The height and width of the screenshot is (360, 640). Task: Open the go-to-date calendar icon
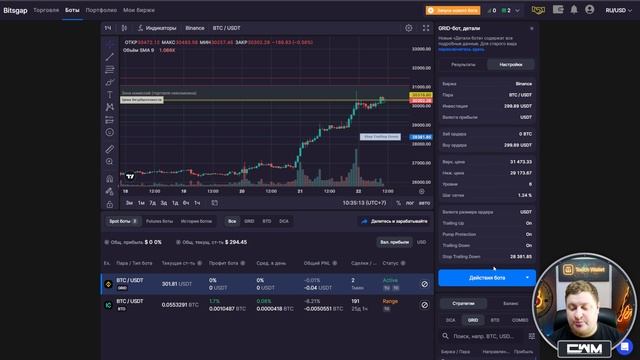click(x=215, y=203)
